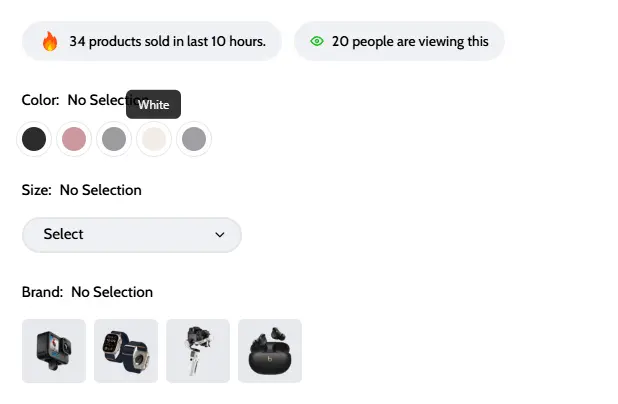Click the 'Color:' label
Viewport: 618px width, 404px height.
[x=40, y=100]
